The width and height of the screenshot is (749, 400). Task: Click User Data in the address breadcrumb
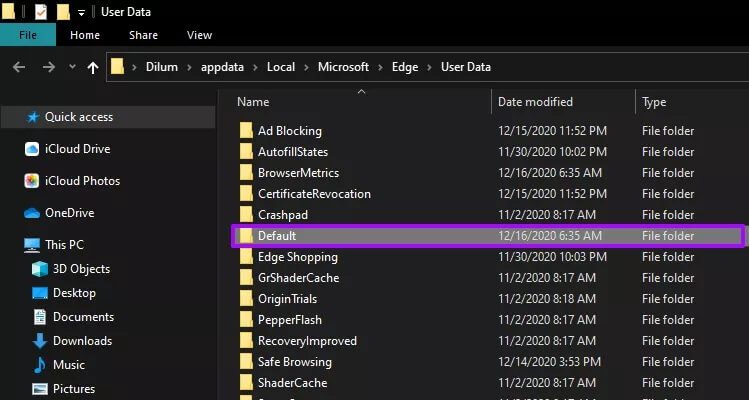click(466, 67)
